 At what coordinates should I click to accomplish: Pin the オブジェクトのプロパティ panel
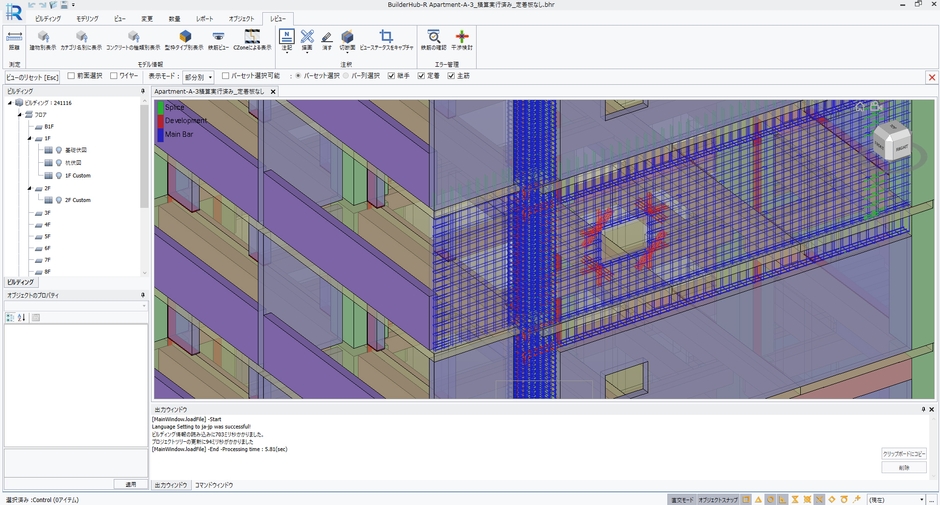click(x=143, y=295)
